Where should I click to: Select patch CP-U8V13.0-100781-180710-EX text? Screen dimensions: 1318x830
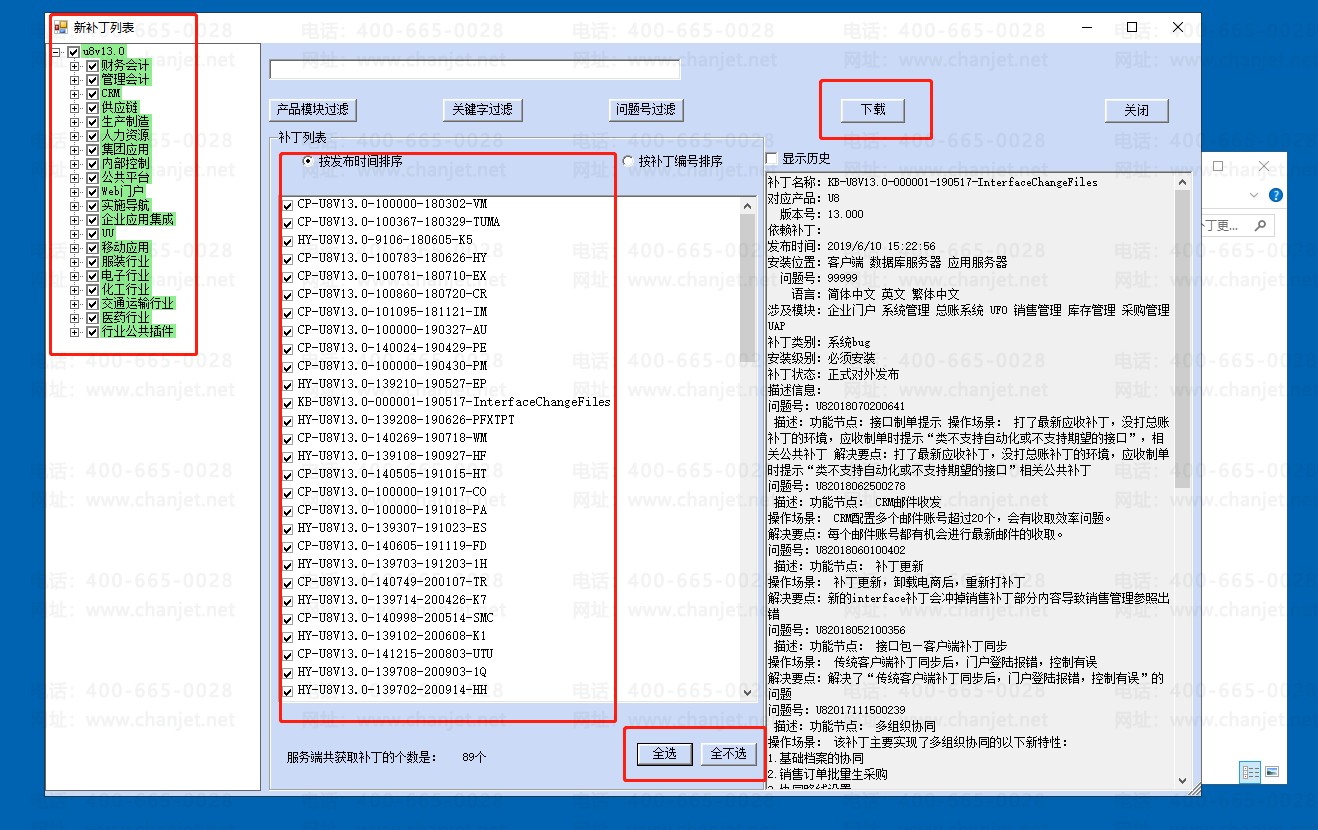click(392, 276)
